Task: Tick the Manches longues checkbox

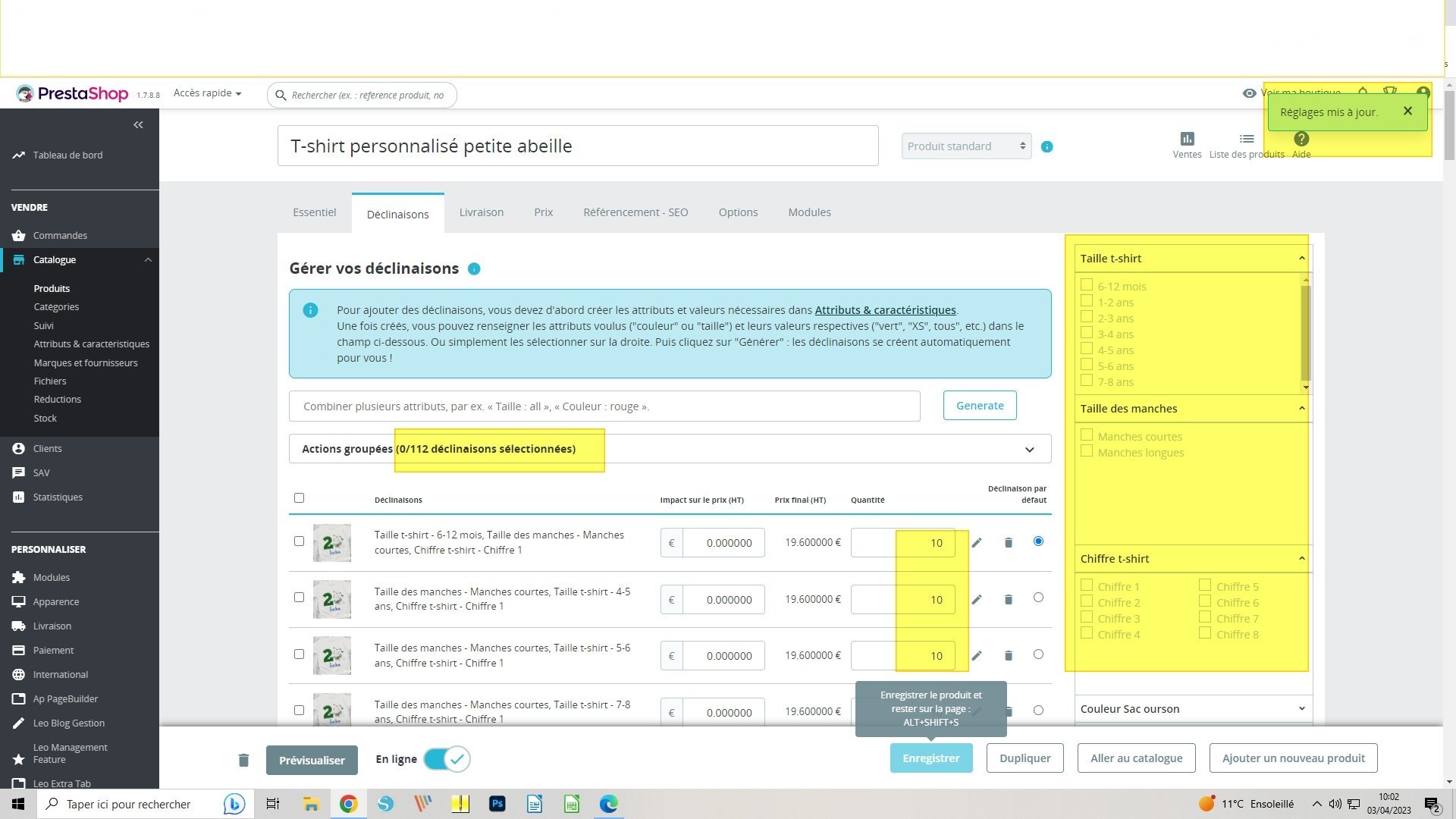Action: coord(1087,451)
